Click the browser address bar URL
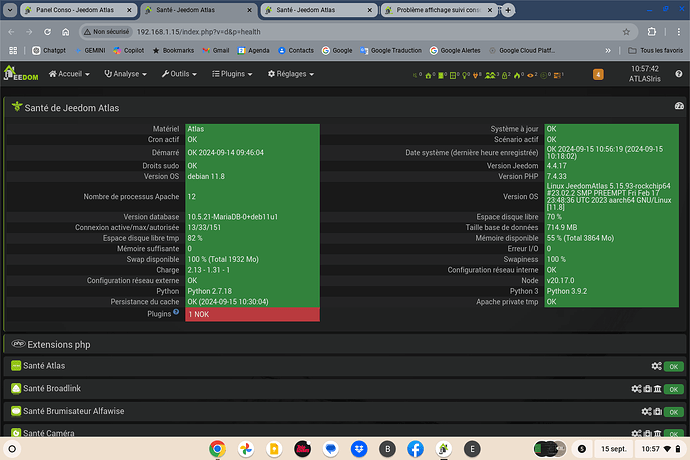Viewport: 690px width, 460px height. tap(198, 32)
